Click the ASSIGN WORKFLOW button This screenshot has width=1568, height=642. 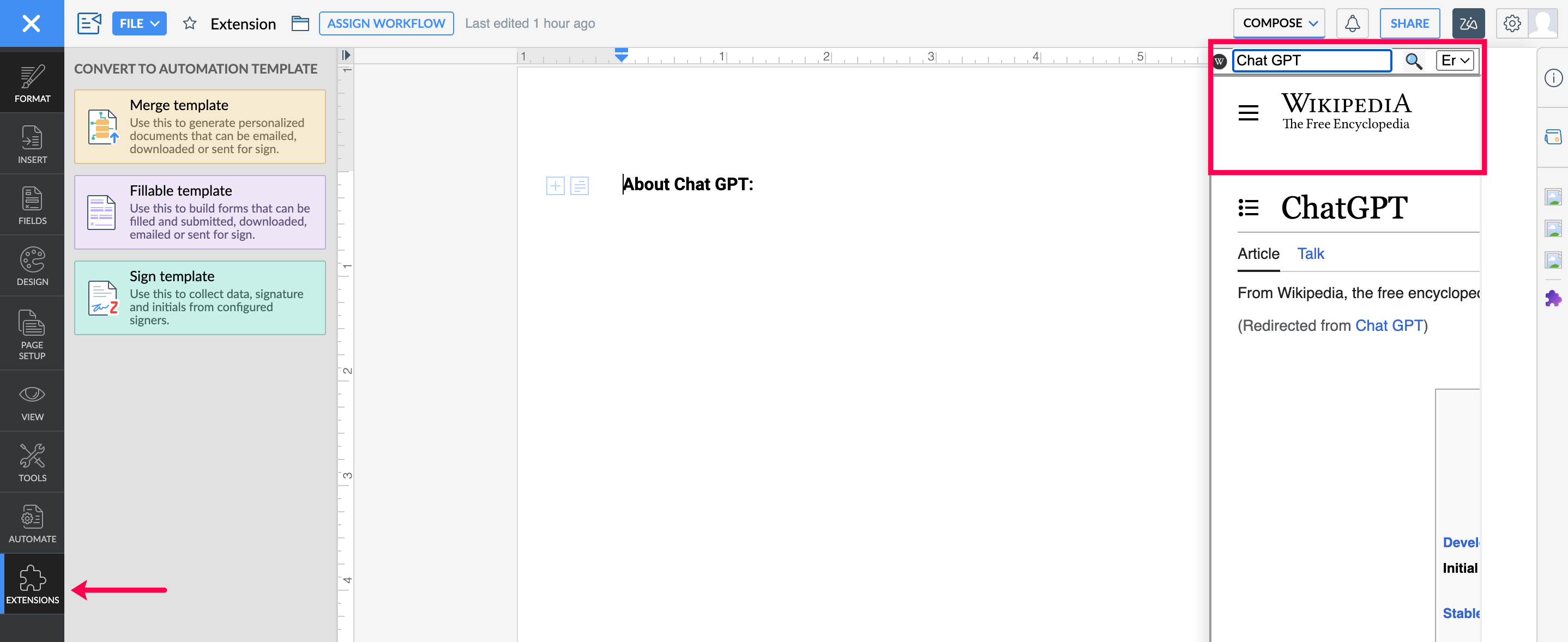click(x=386, y=23)
